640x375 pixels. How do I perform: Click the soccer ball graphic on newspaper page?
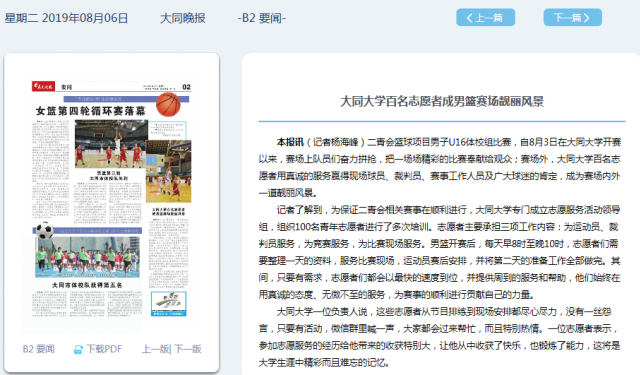pyautogui.click(x=44, y=231)
